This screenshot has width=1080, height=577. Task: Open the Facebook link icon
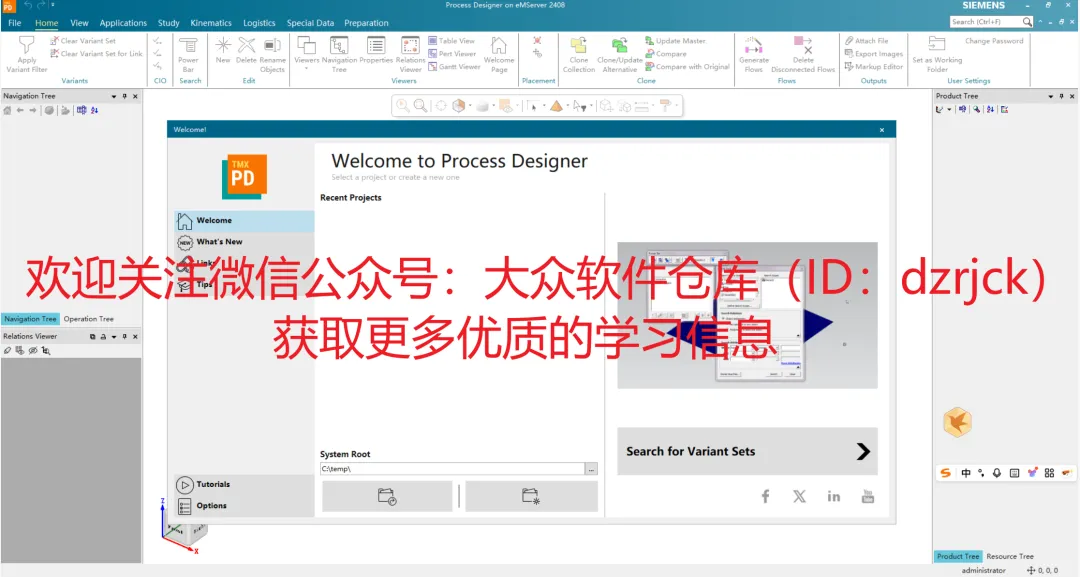765,496
